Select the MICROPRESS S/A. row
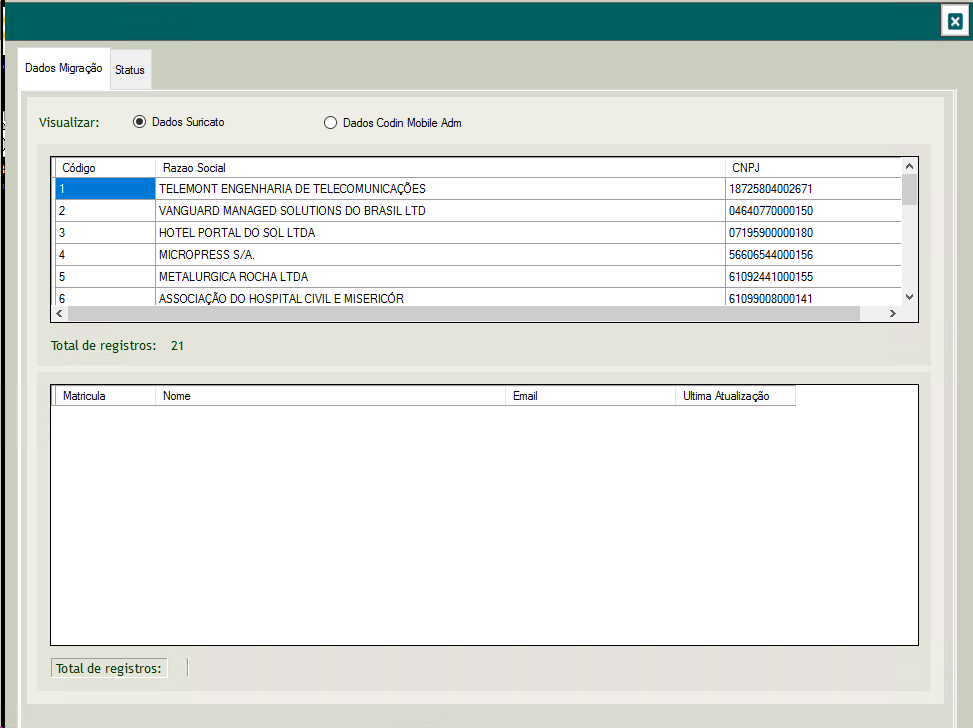The image size is (973, 728). (478, 255)
